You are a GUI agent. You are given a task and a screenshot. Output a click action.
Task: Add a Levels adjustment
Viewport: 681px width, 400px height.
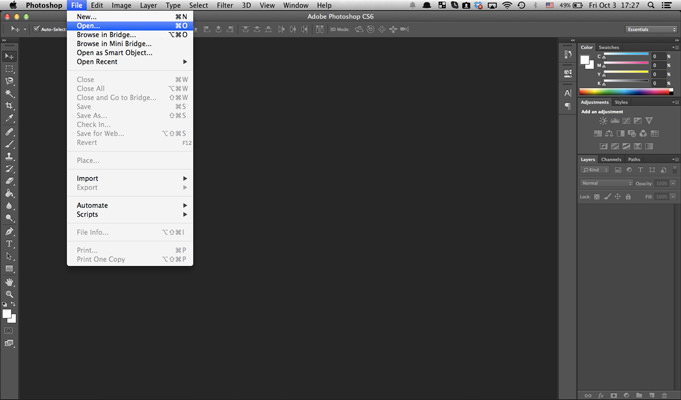tap(615, 121)
